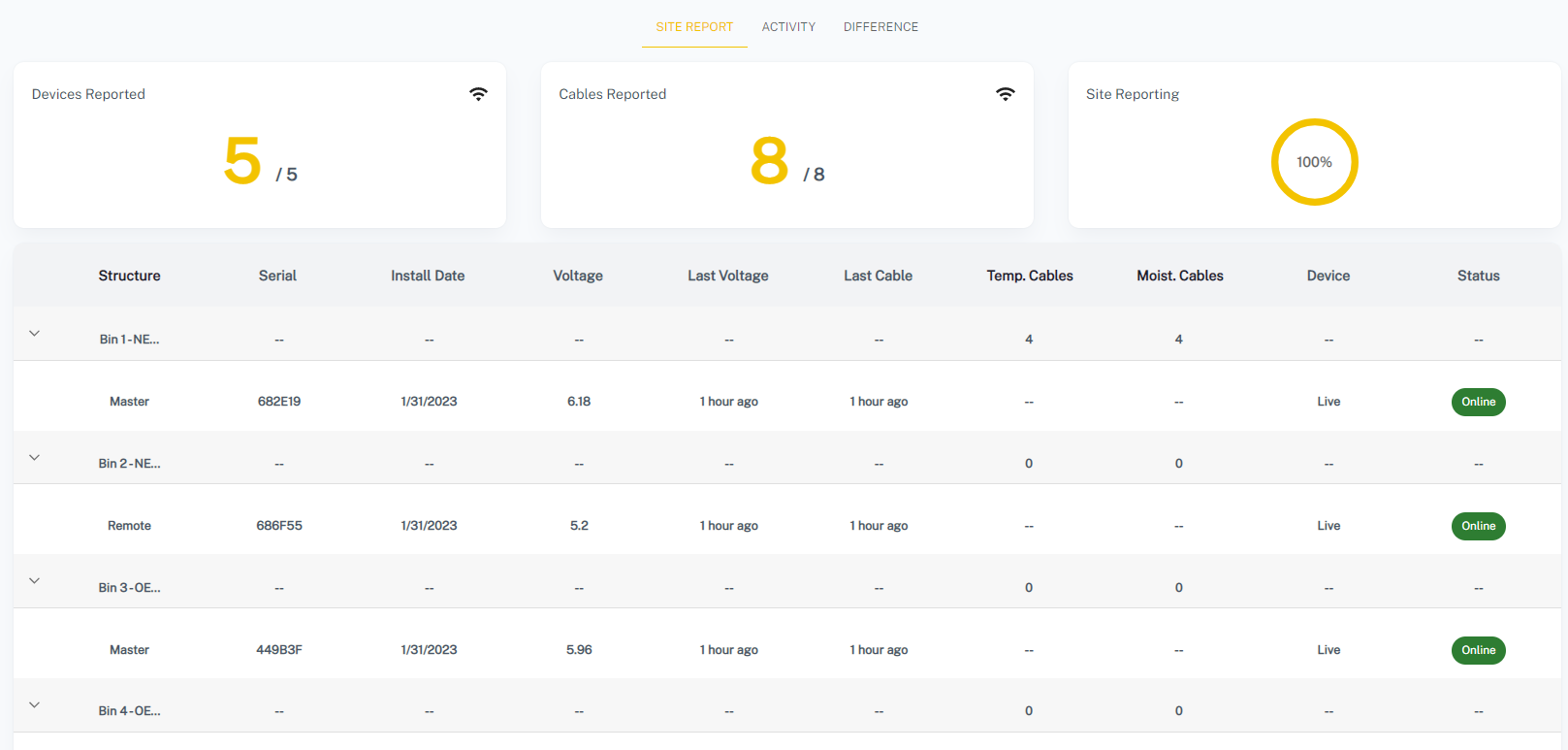Click the Temp. Cables column header
The image size is (1568, 750).
click(x=1029, y=276)
